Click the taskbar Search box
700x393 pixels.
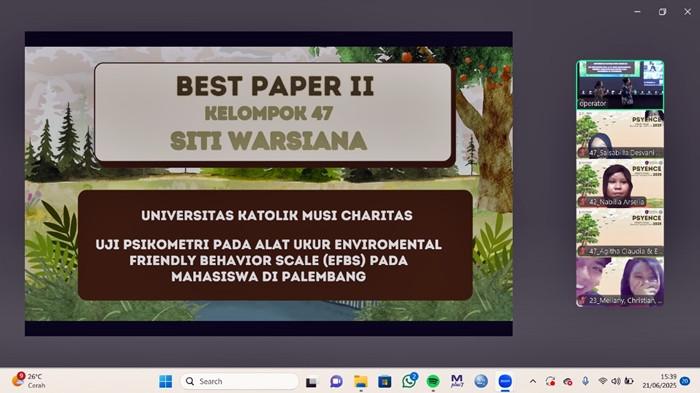point(239,381)
